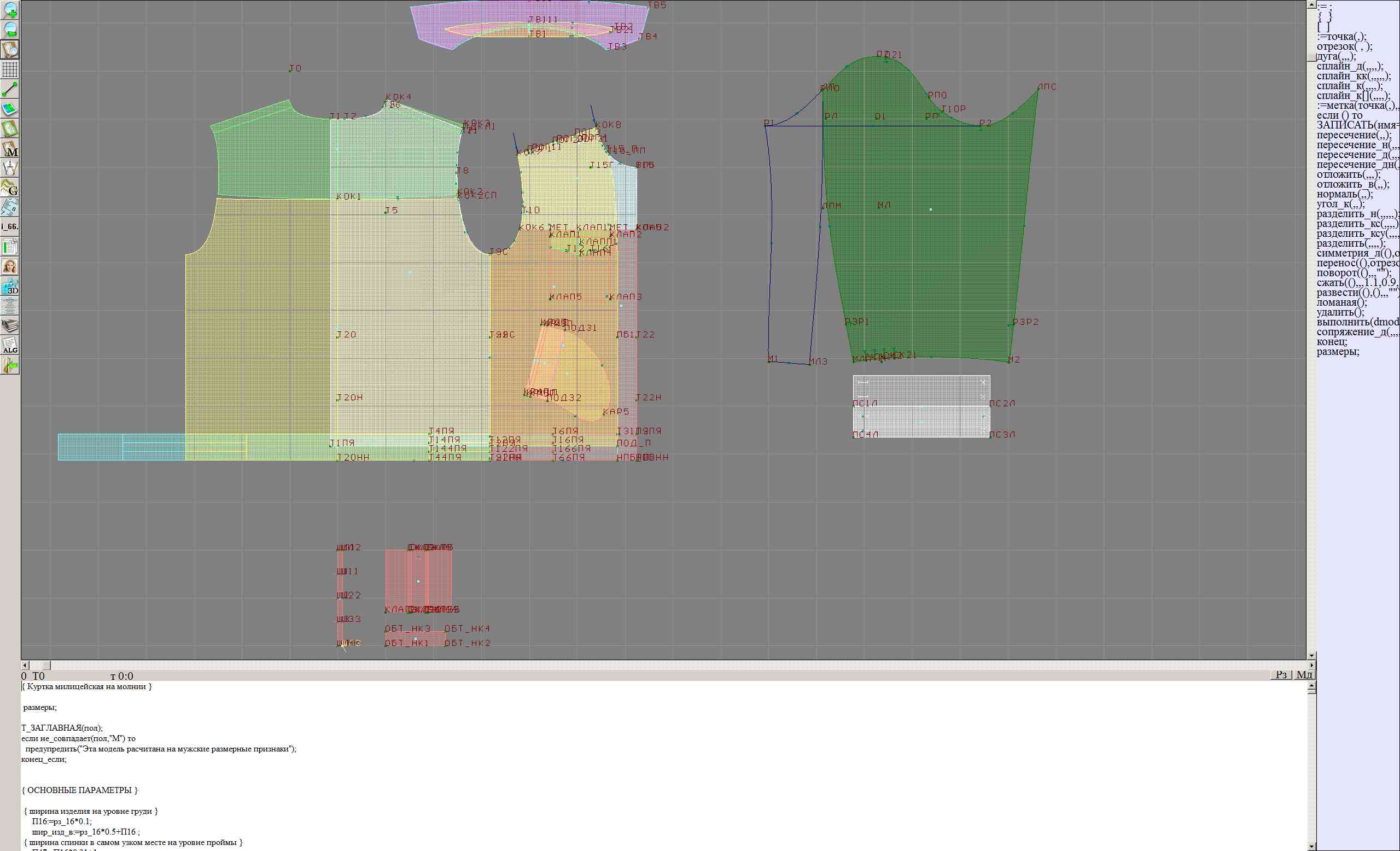The image size is (1400, 851).
Task: Open the woman portrait model icon
Action: [10, 266]
